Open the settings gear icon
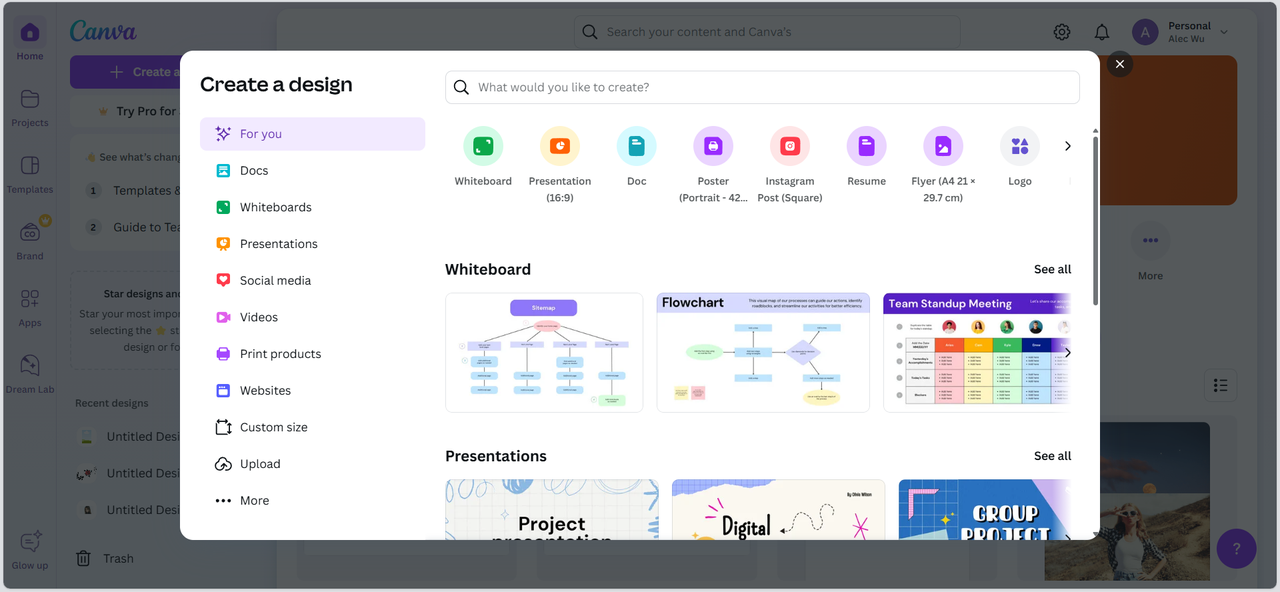This screenshot has width=1280, height=592. click(x=1062, y=32)
